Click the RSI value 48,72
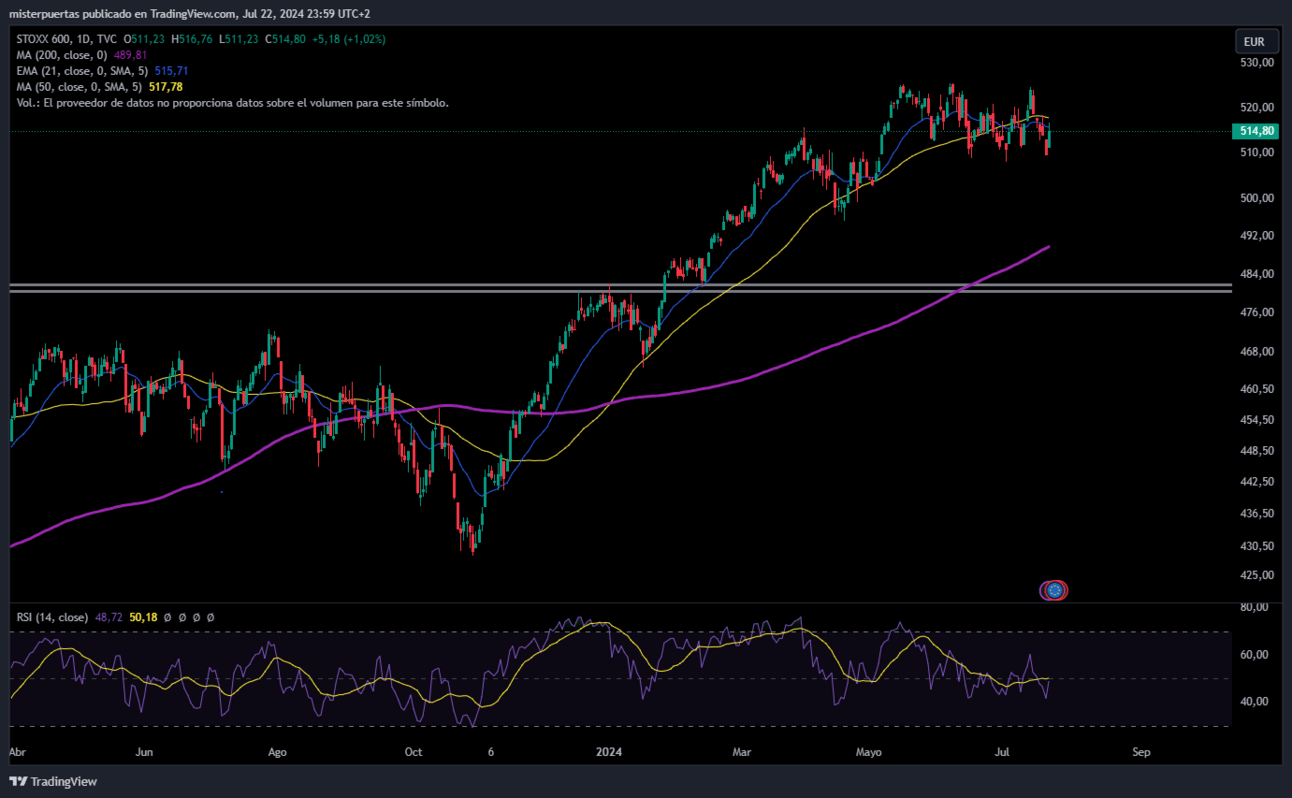This screenshot has width=1292, height=798. pos(109,617)
